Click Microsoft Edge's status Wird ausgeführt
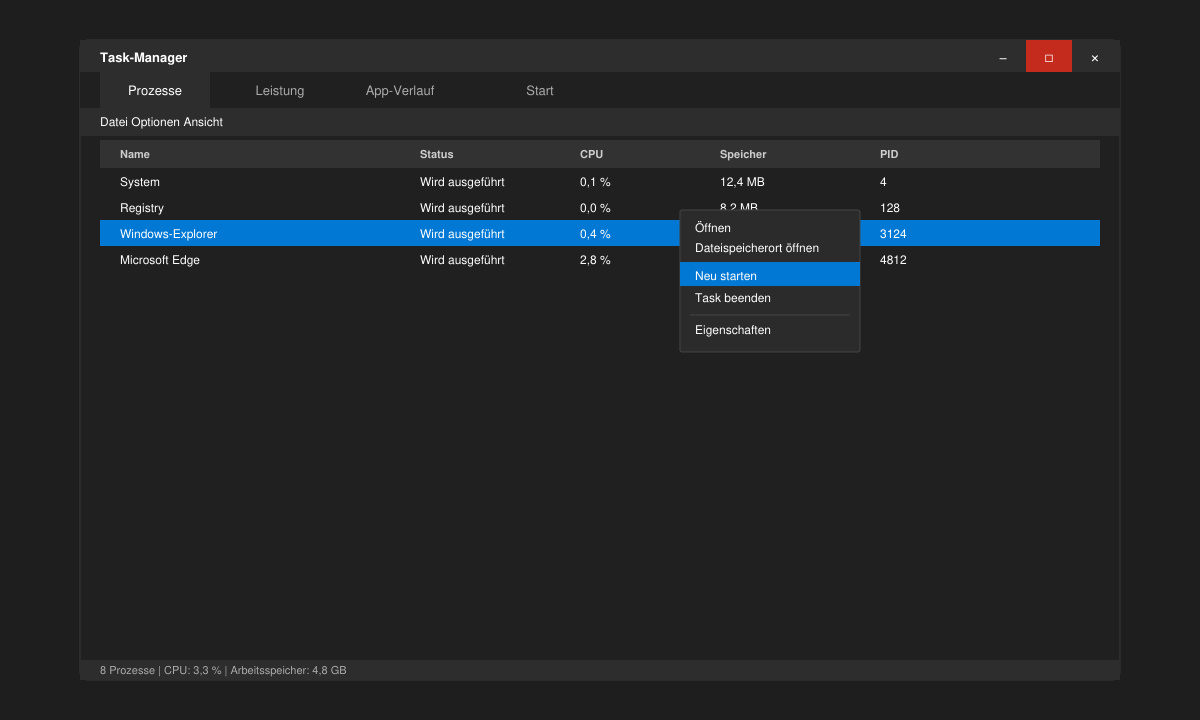Image resolution: width=1200 pixels, height=720 pixels. [x=462, y=260]
